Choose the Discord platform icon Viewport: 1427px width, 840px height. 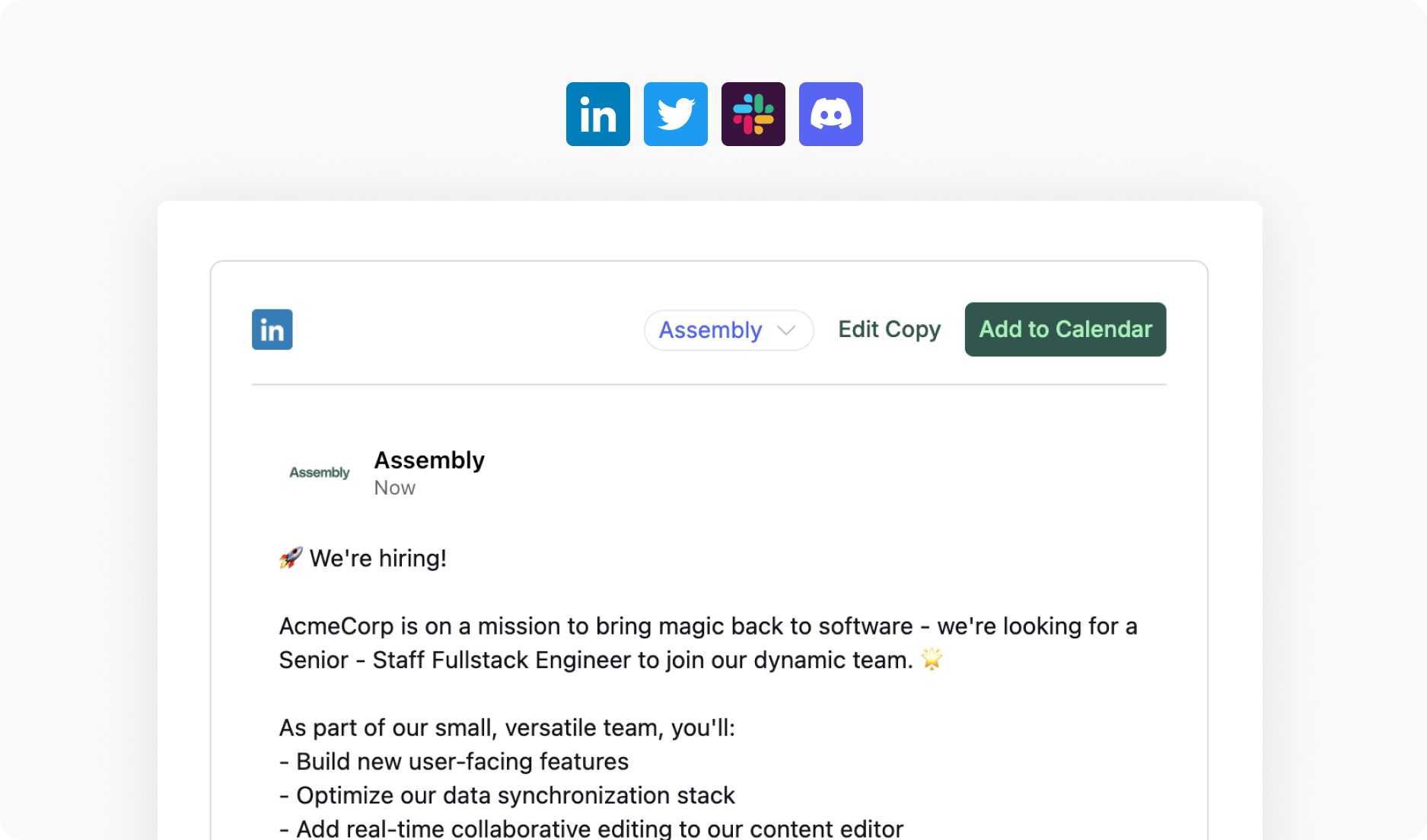pos(830,114)
